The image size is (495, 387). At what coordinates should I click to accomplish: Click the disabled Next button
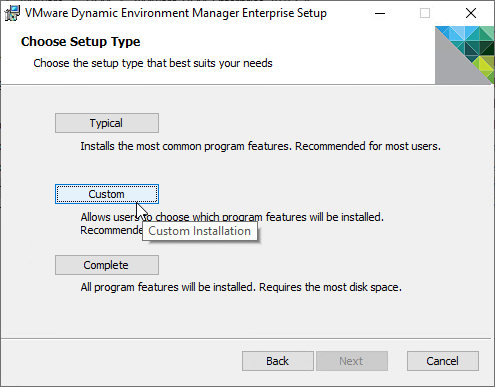(x=352, y=361)
